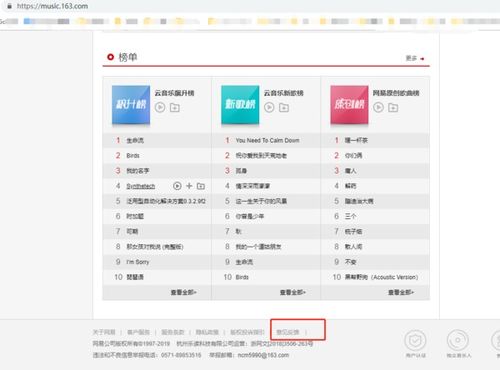Open the rank 3 song in 飙升榜

coord(138,171)
